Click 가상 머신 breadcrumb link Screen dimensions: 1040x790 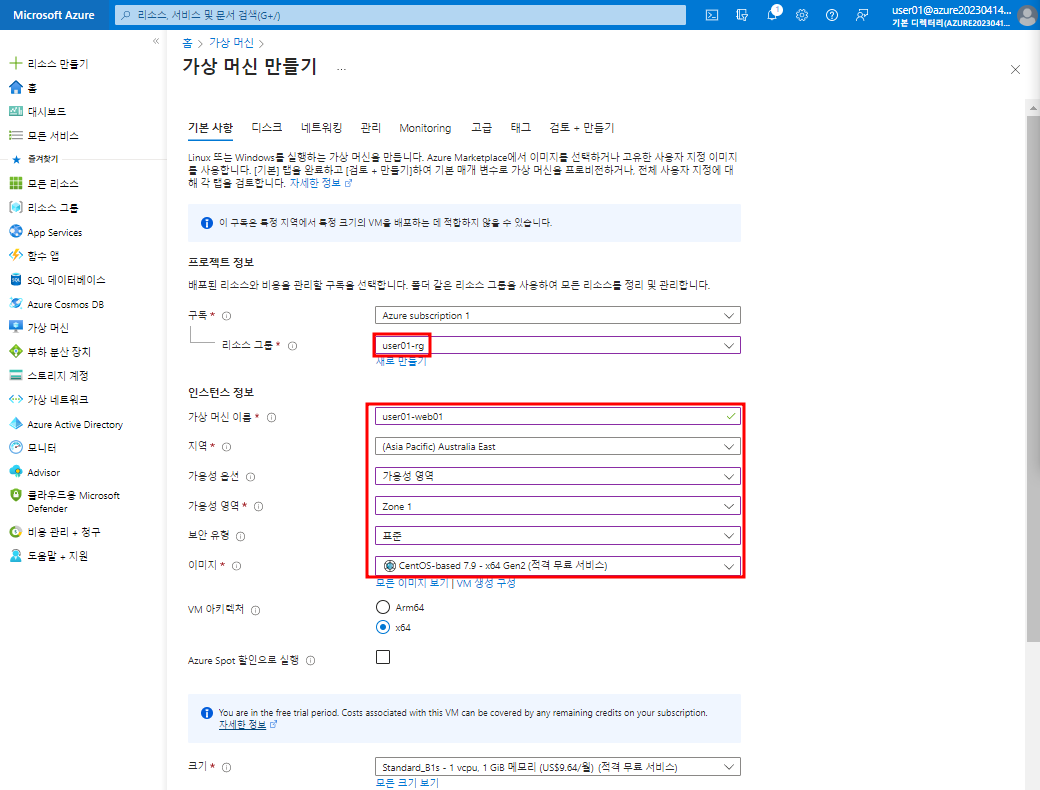[231, 42]
